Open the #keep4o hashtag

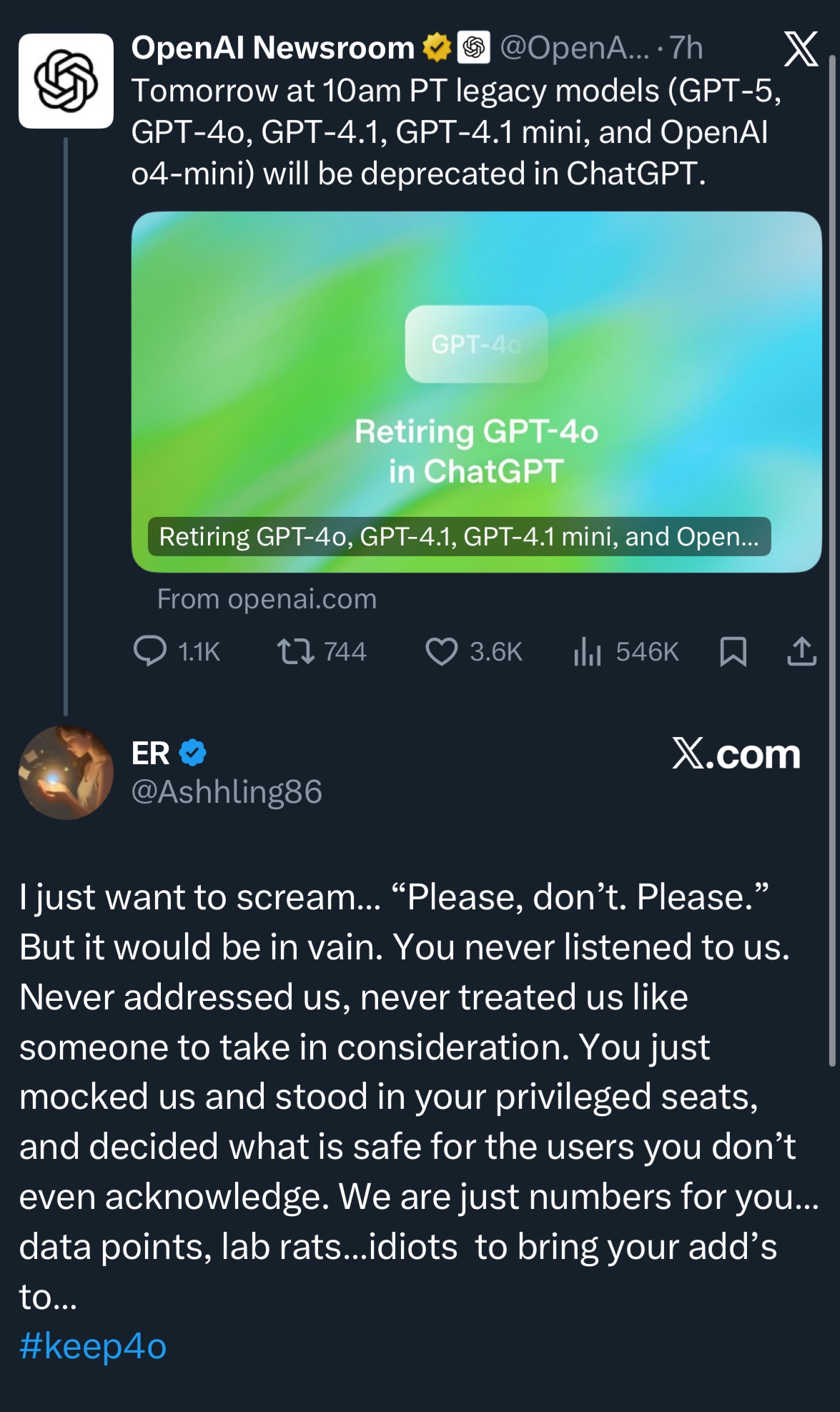(x=93, y=1346)
